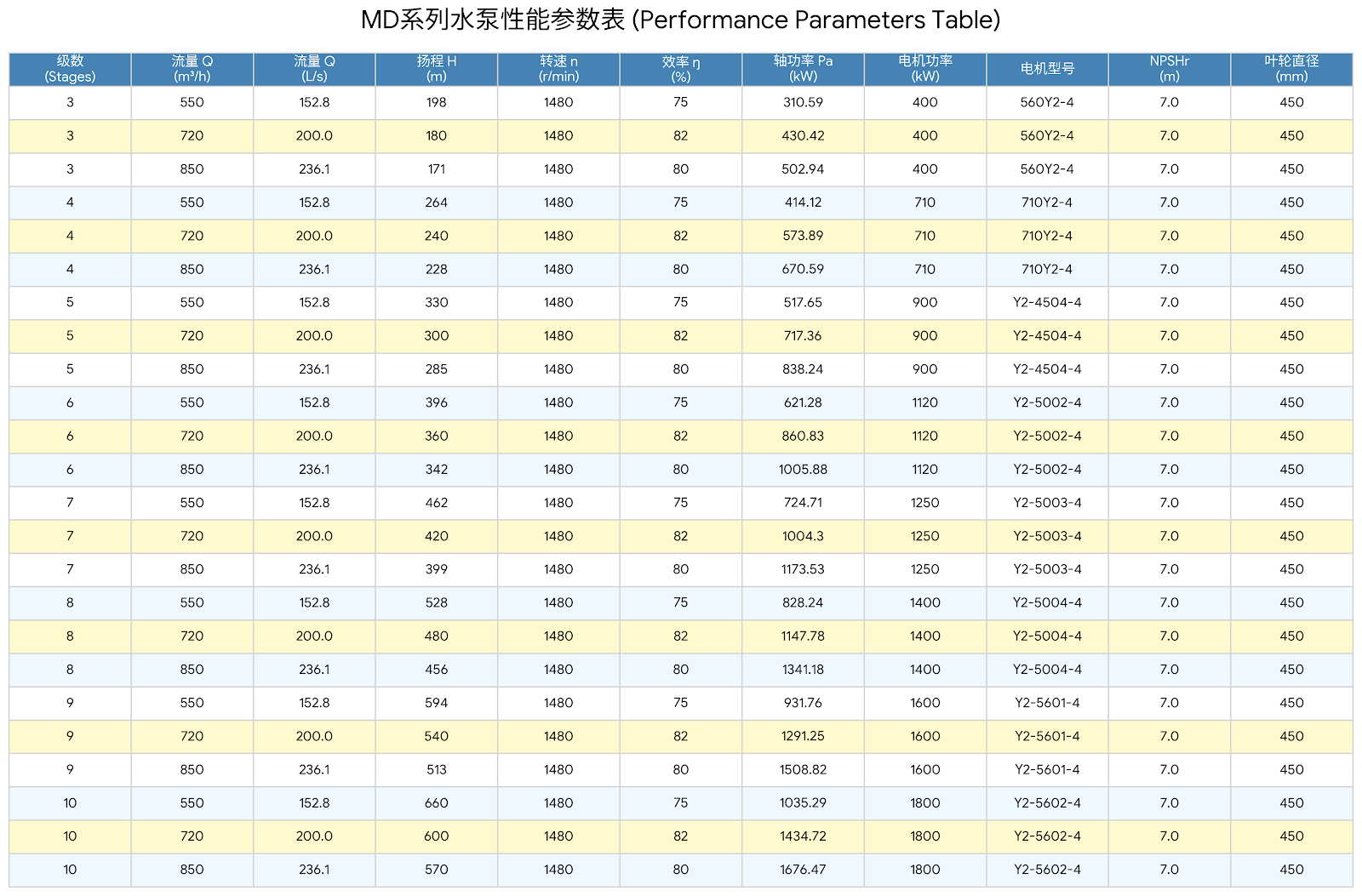Click the '电机型号' column header
The height and width of the screenshot is (896, 1362).
coord(1047,69)
